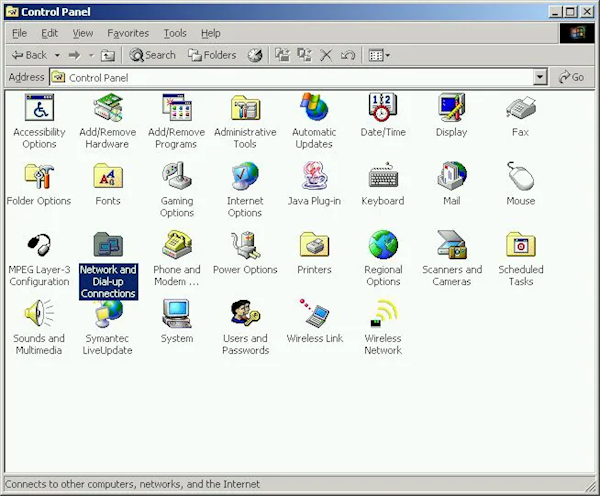Click inside the Address field

[x=300, y=77]
